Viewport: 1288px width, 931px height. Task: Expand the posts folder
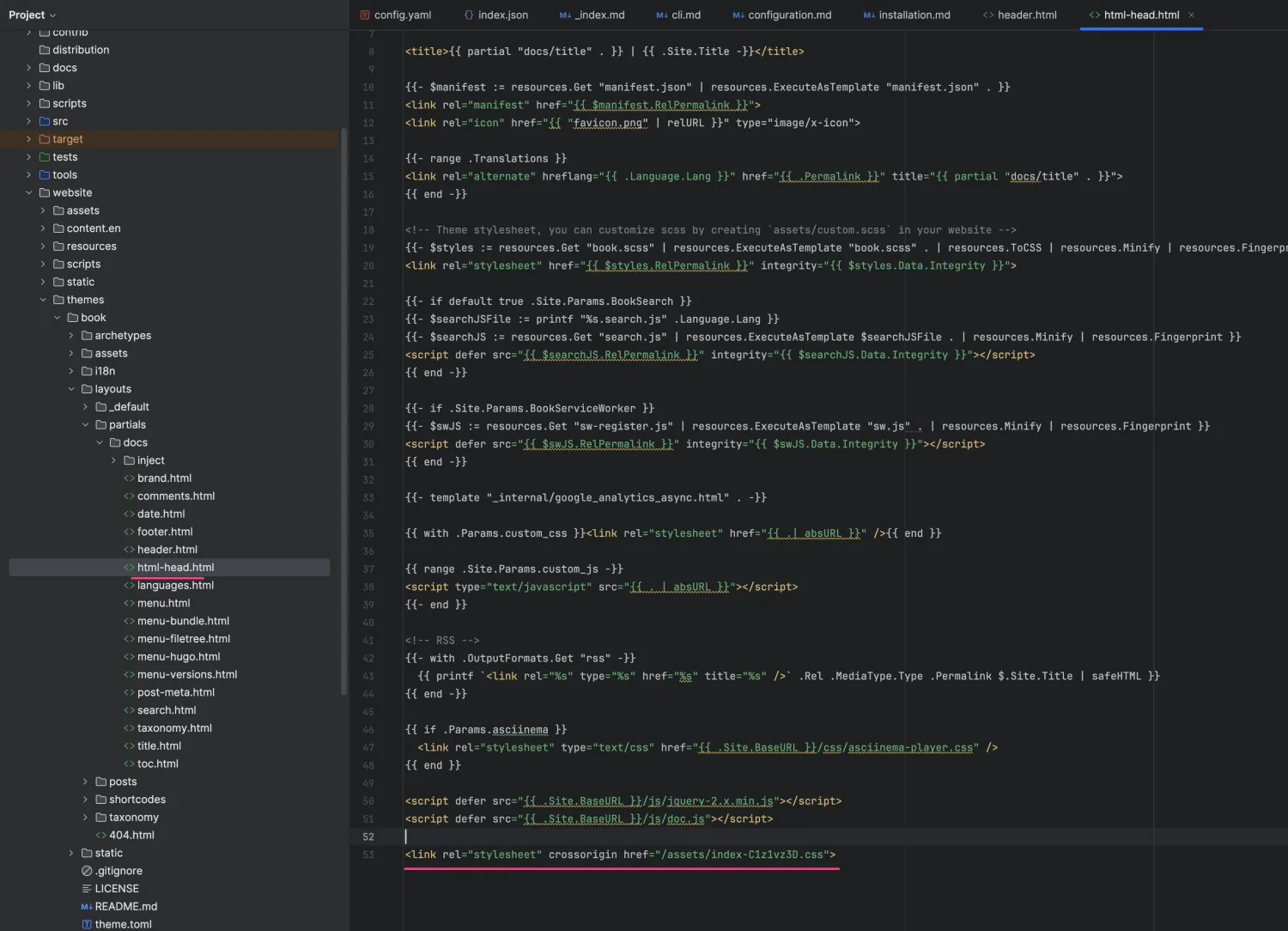tap(85, 782)
